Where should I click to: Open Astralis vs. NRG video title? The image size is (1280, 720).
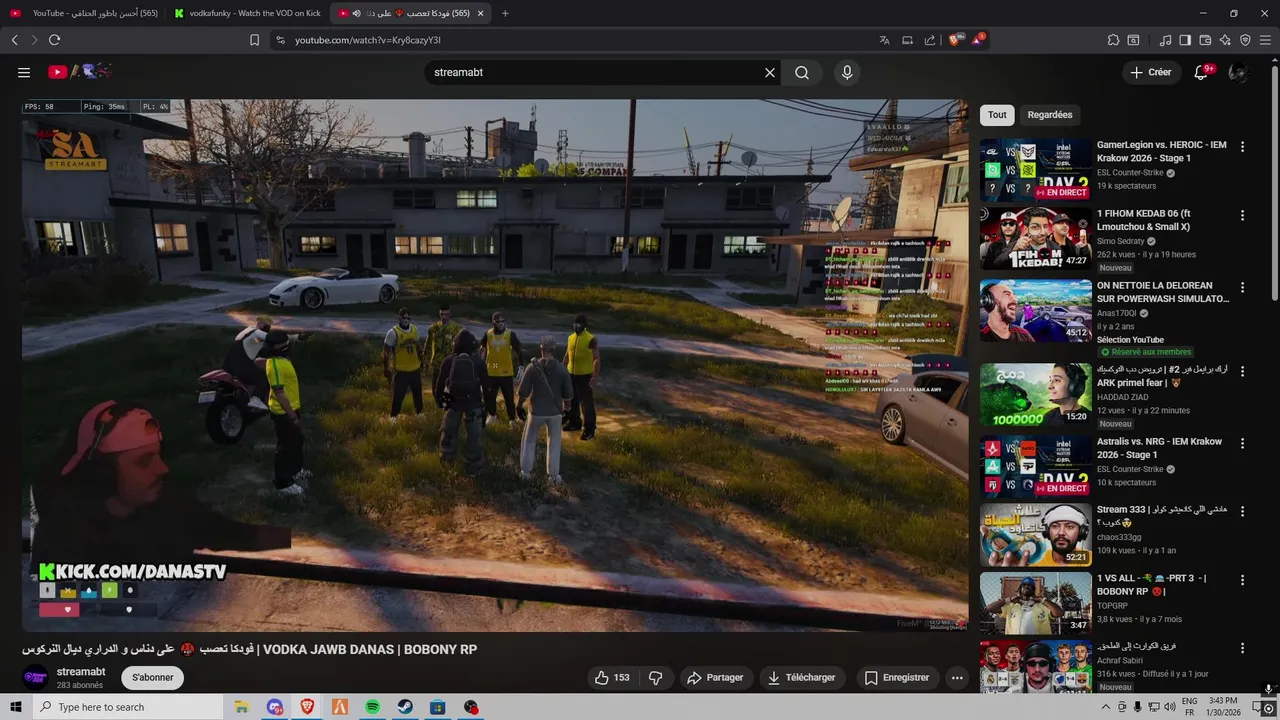point(1159,448)
